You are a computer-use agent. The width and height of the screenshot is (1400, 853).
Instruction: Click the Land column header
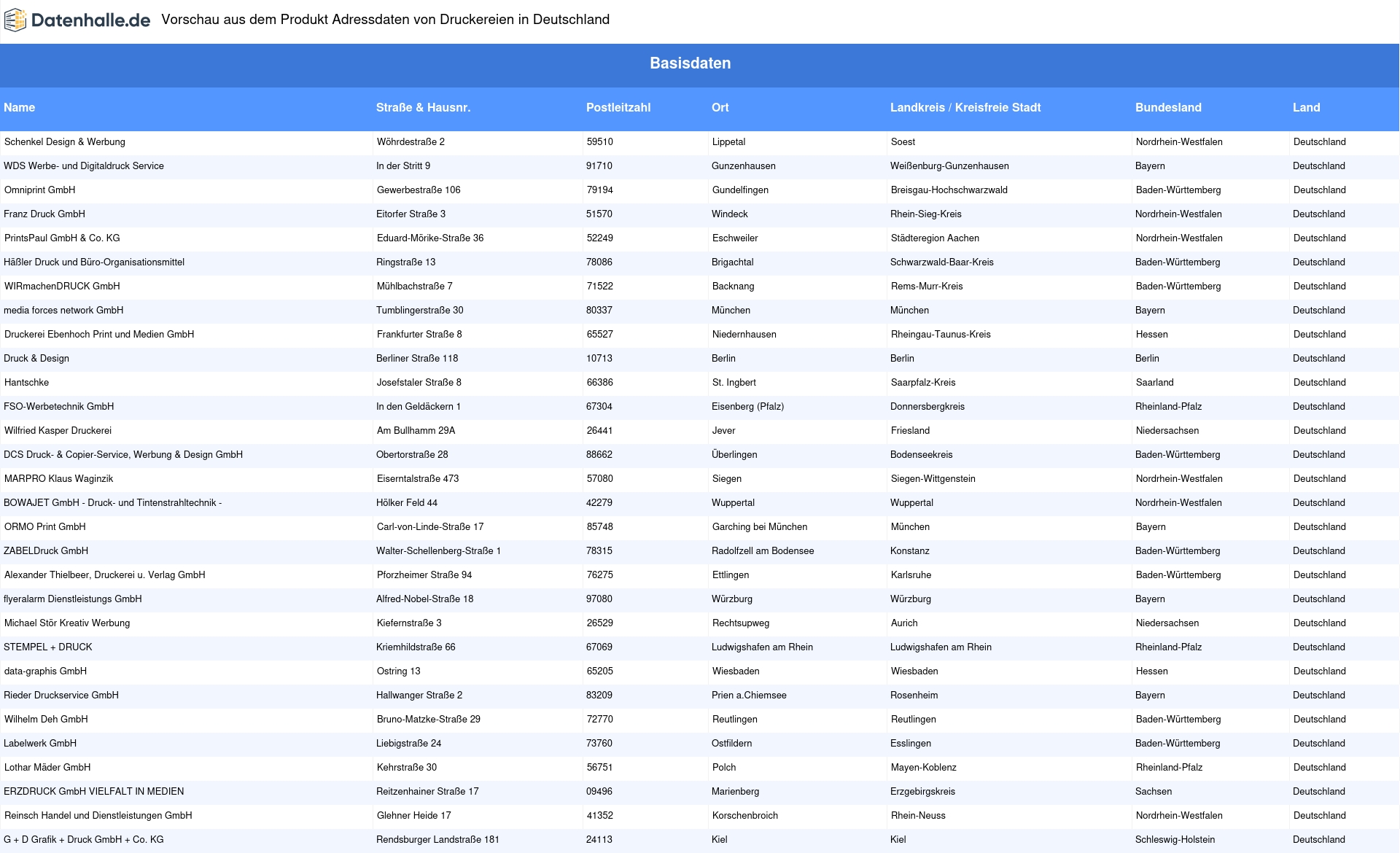(1307, 107)
